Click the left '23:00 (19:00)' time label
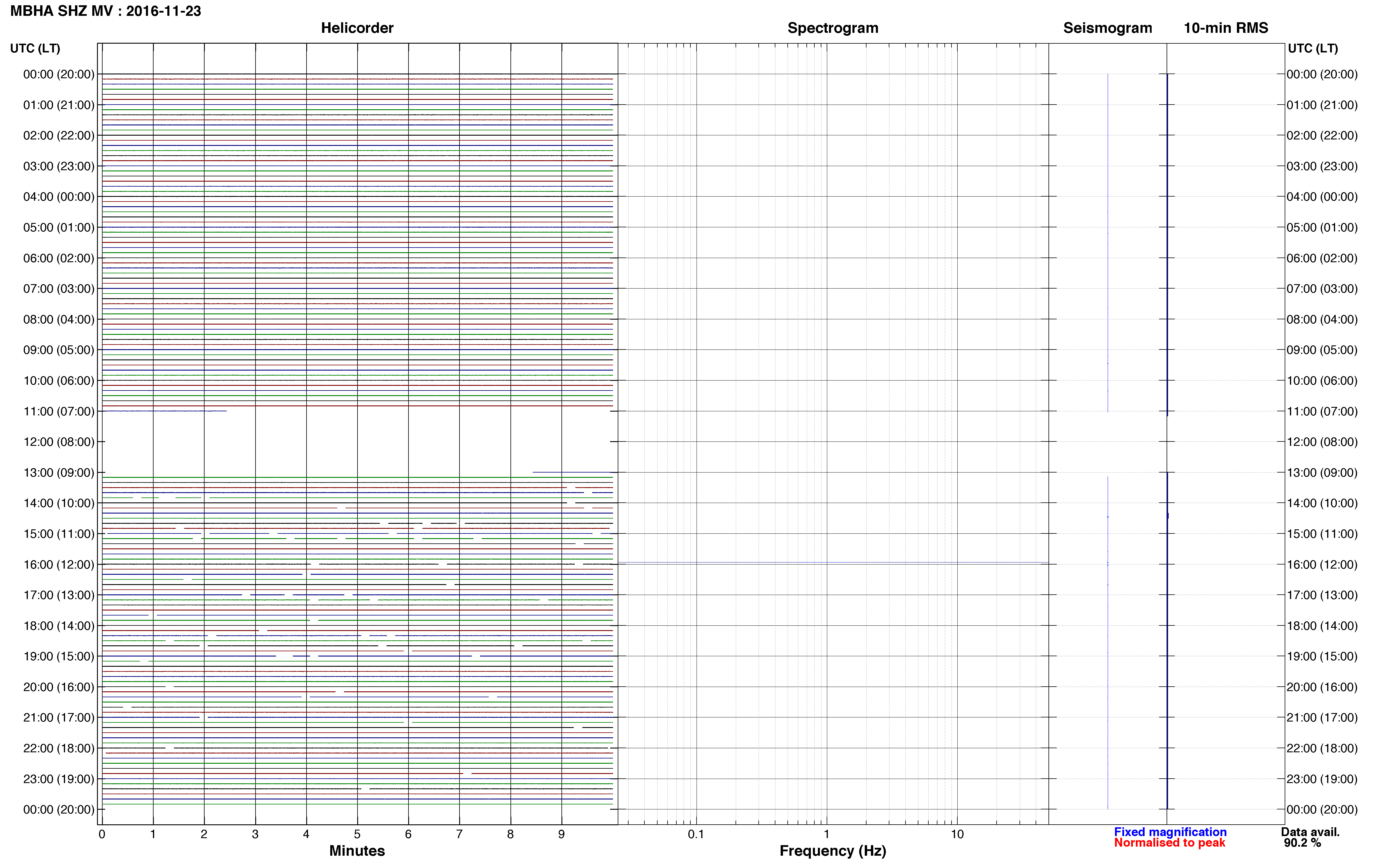 click(59, 779)
